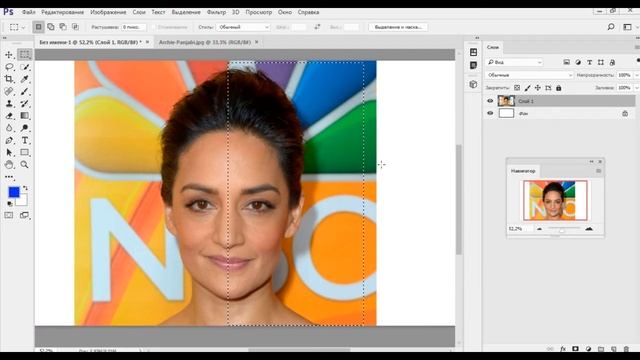Image resolution: width=640 pixels, height=360 pixels.
Task: Toggle type layer filter icon
Action: (x=589, y=62)
